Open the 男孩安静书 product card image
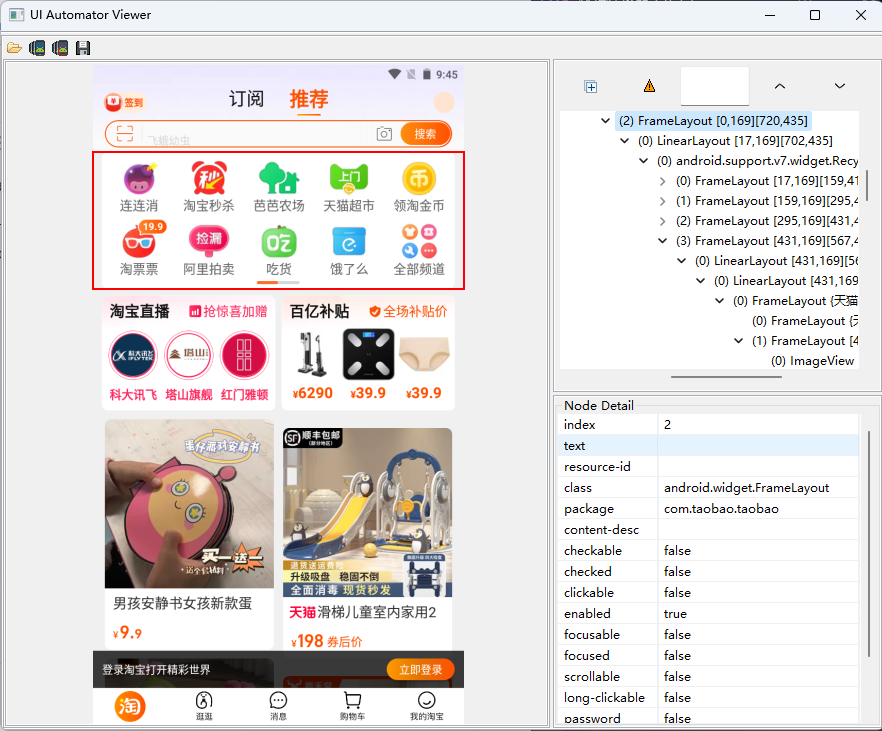The width and height of the screenshot is (882, 731). click(x=189, y=504)
